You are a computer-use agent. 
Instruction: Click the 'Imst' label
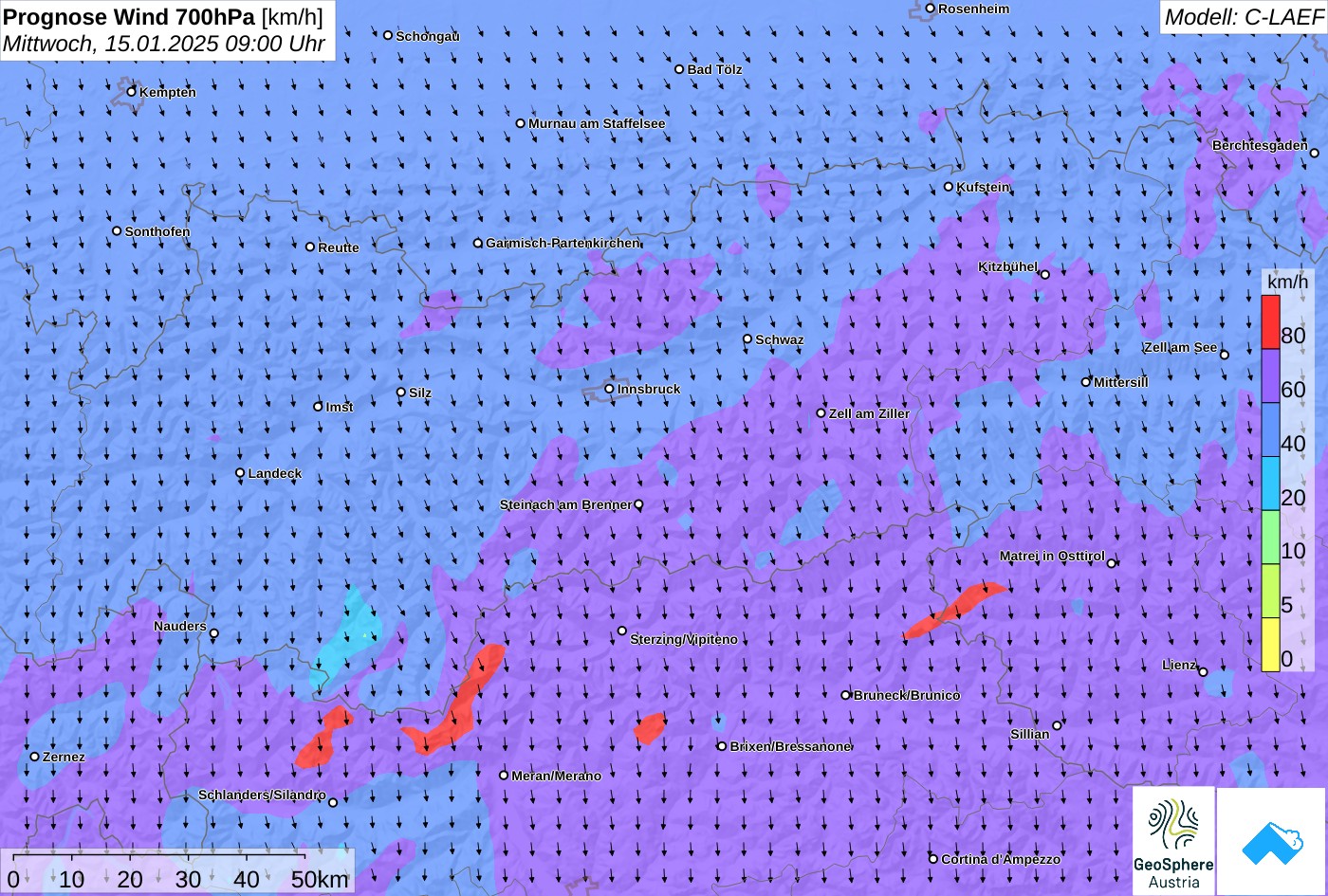340,408
